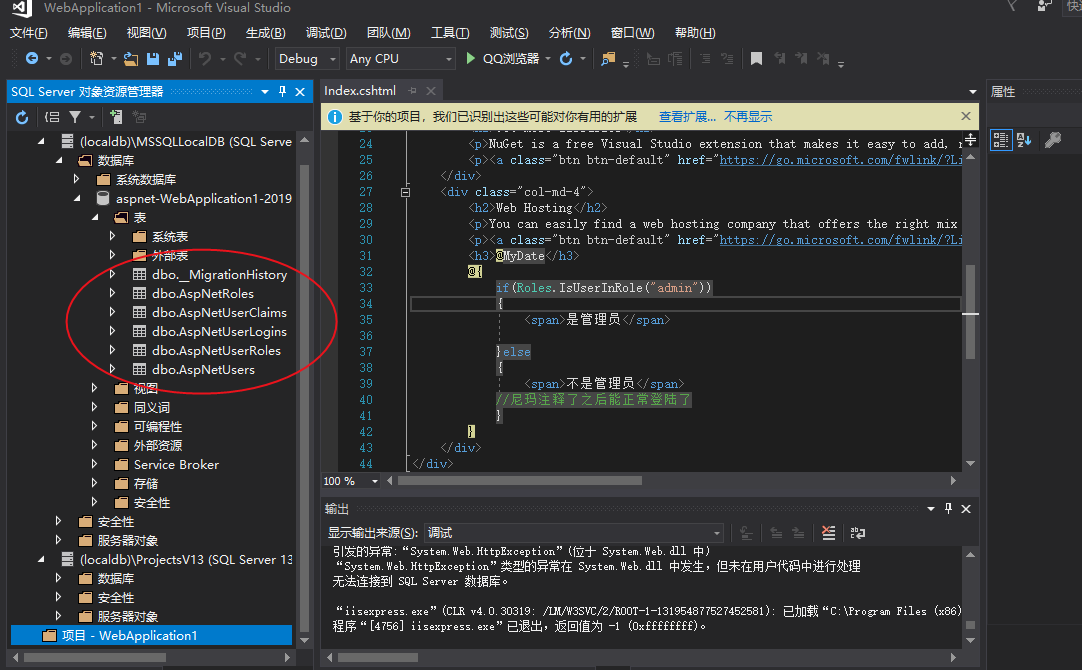Click the New Project toolbar icon

(x=97, y=59)
